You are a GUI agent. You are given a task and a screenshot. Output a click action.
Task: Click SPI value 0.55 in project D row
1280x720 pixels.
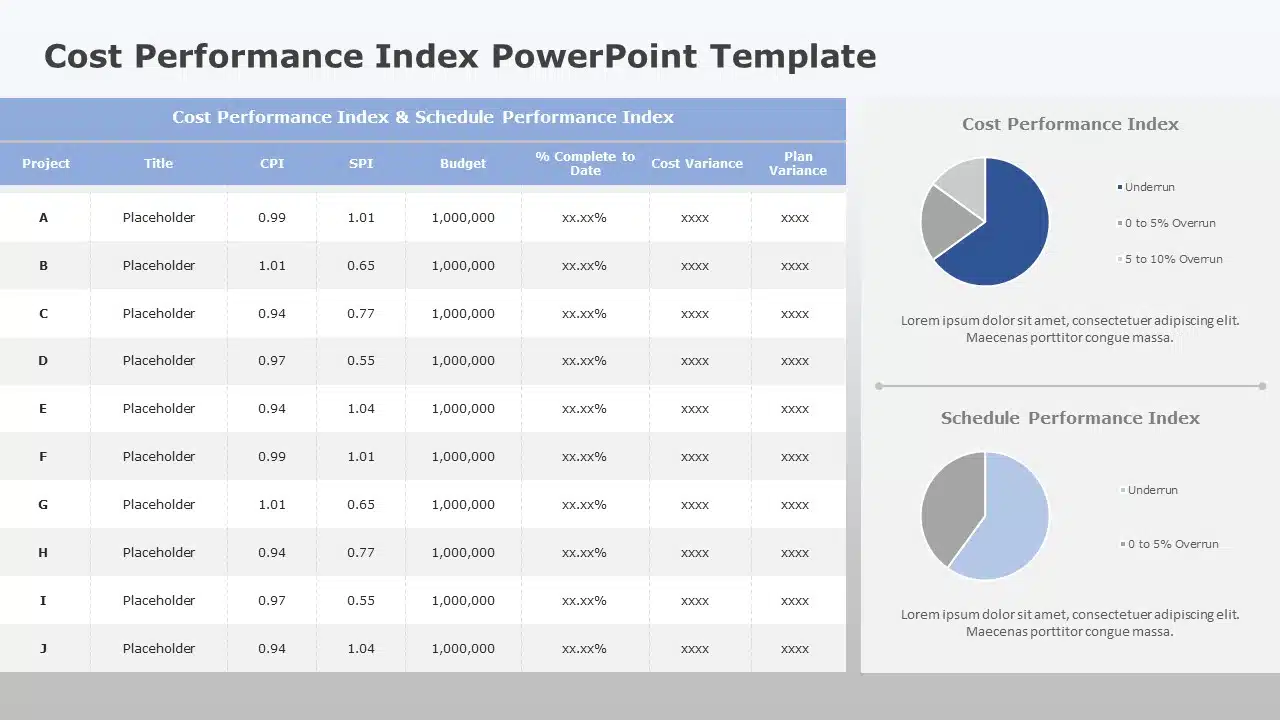[x=361, y=360]
